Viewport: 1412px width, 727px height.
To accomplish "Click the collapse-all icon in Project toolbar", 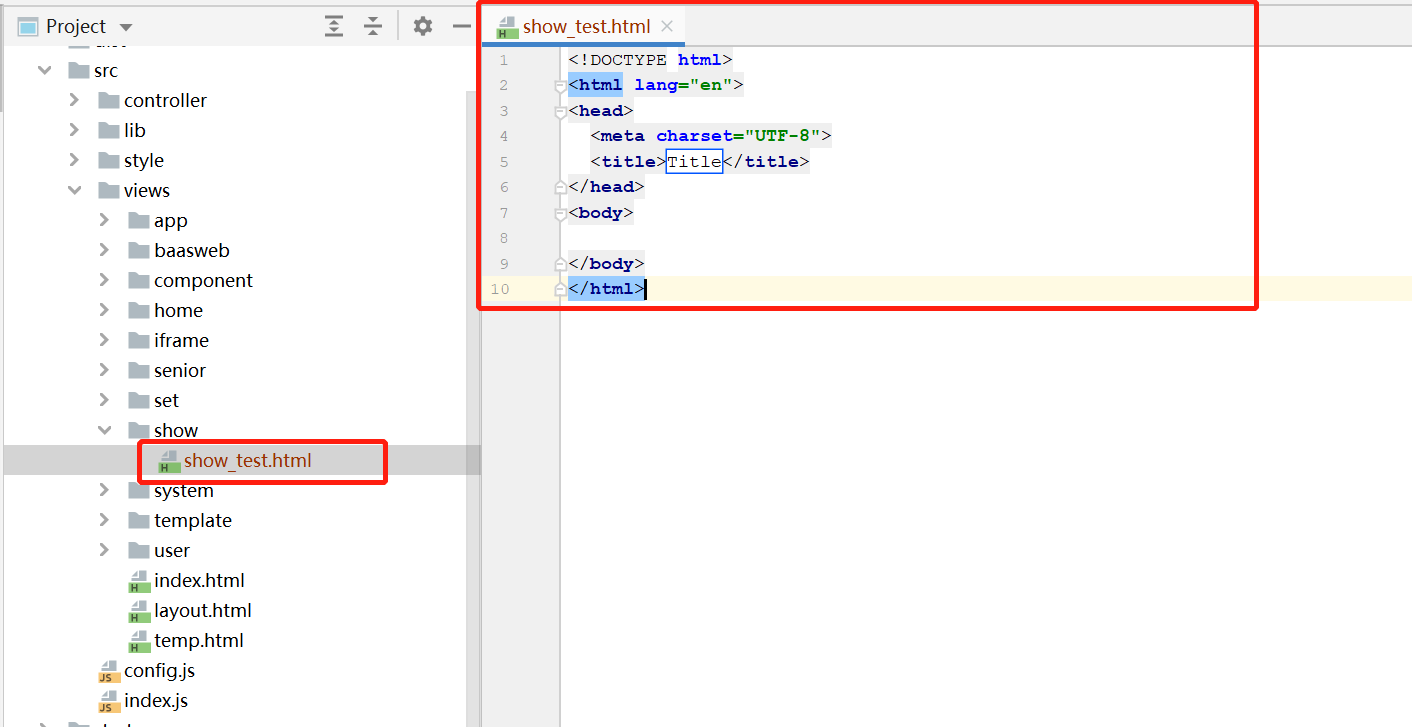I will pos(372,26).
